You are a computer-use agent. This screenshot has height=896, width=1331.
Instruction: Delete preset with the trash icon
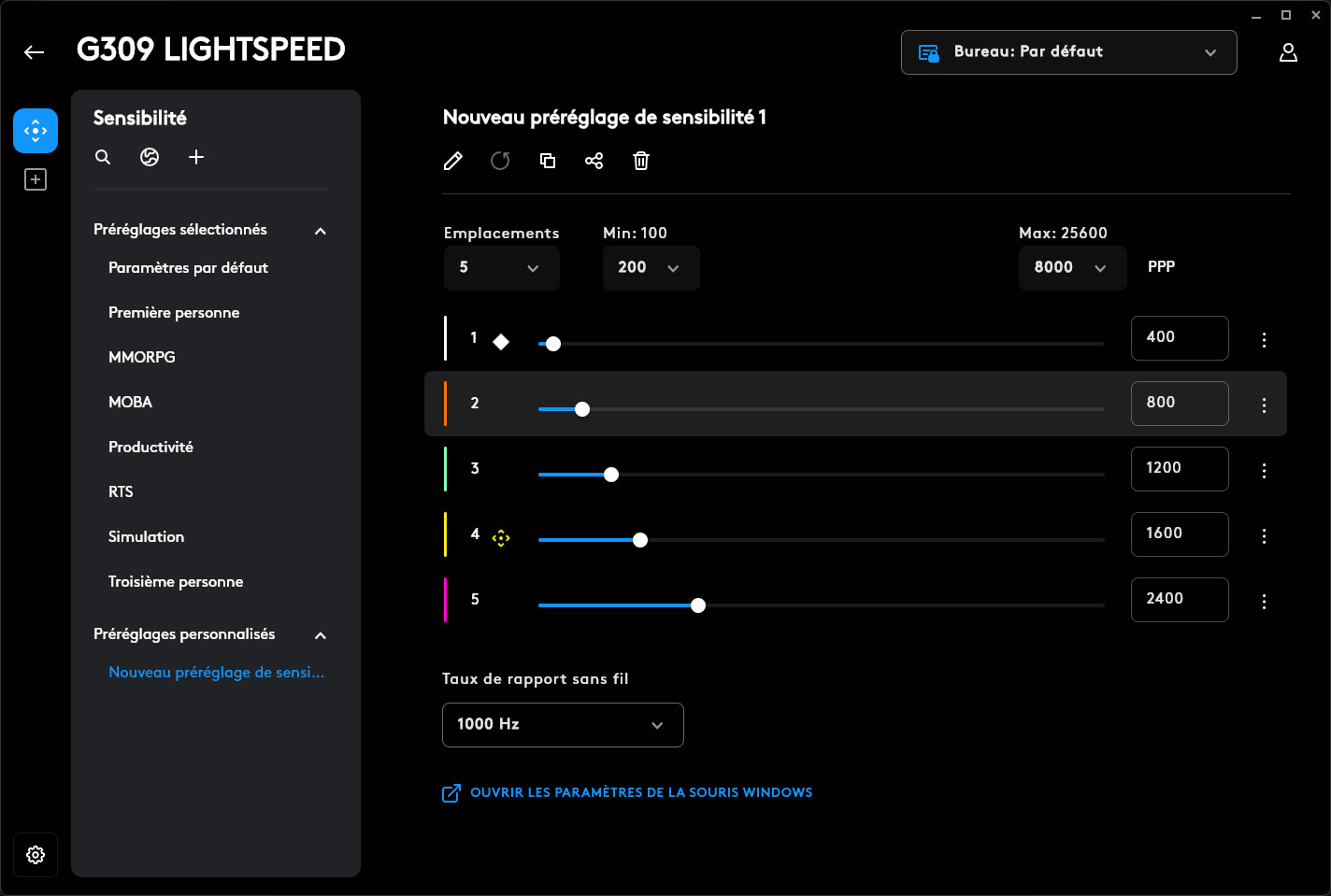641,161
